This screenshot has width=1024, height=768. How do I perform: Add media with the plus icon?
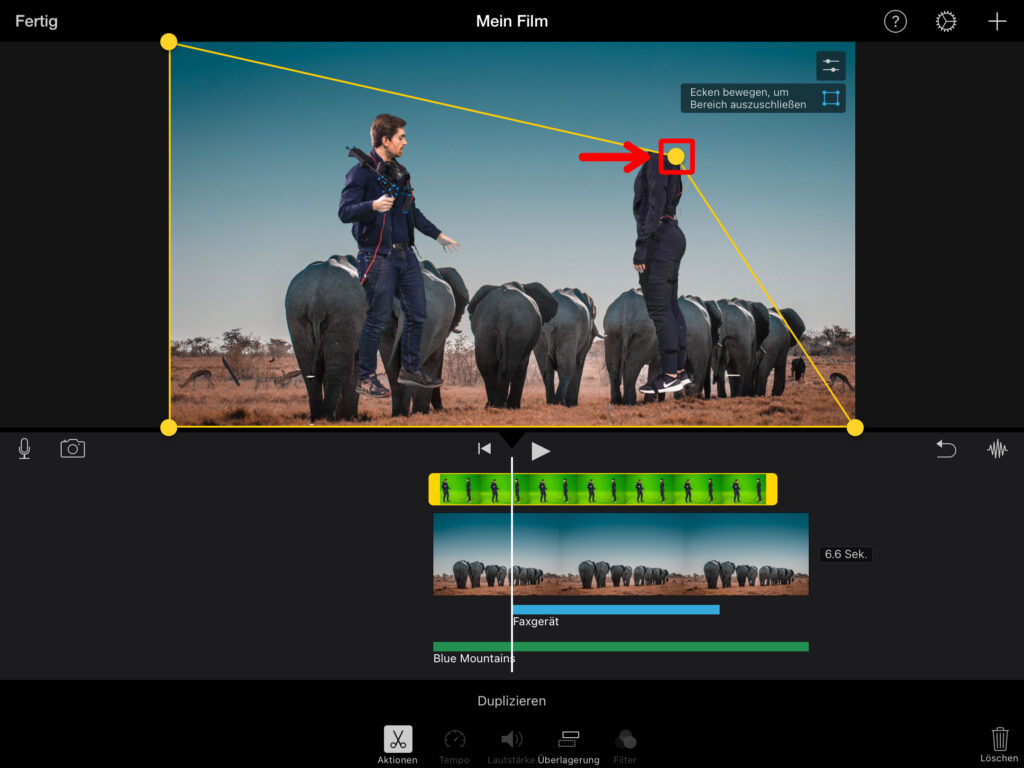997,22
